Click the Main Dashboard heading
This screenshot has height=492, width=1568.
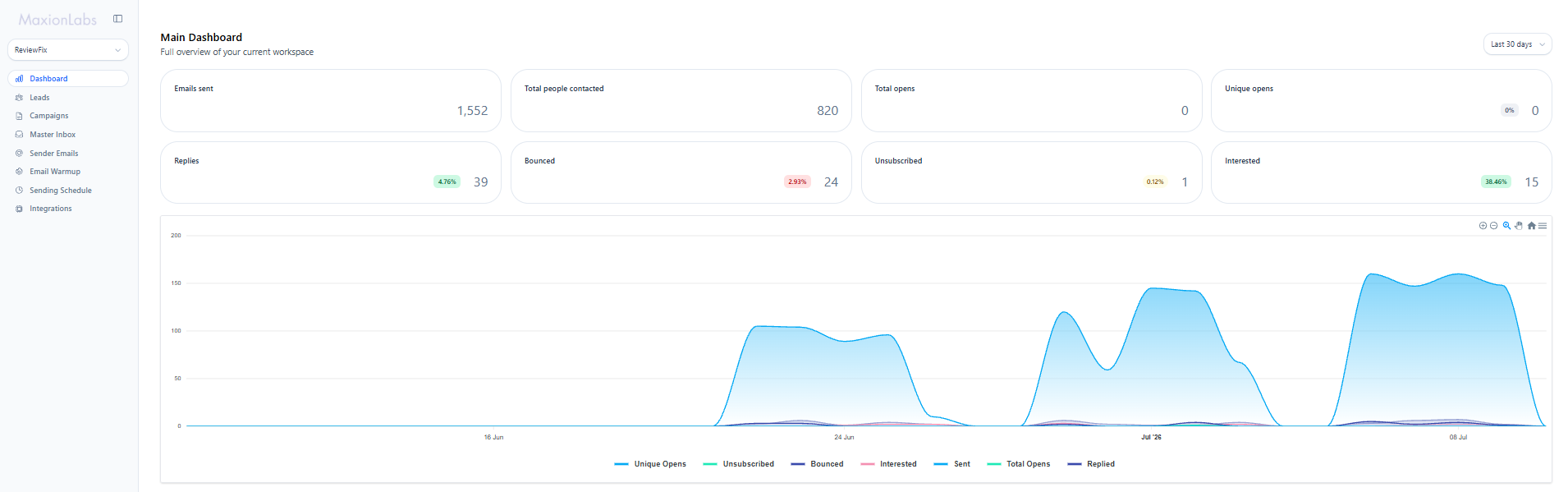point(201,37)
